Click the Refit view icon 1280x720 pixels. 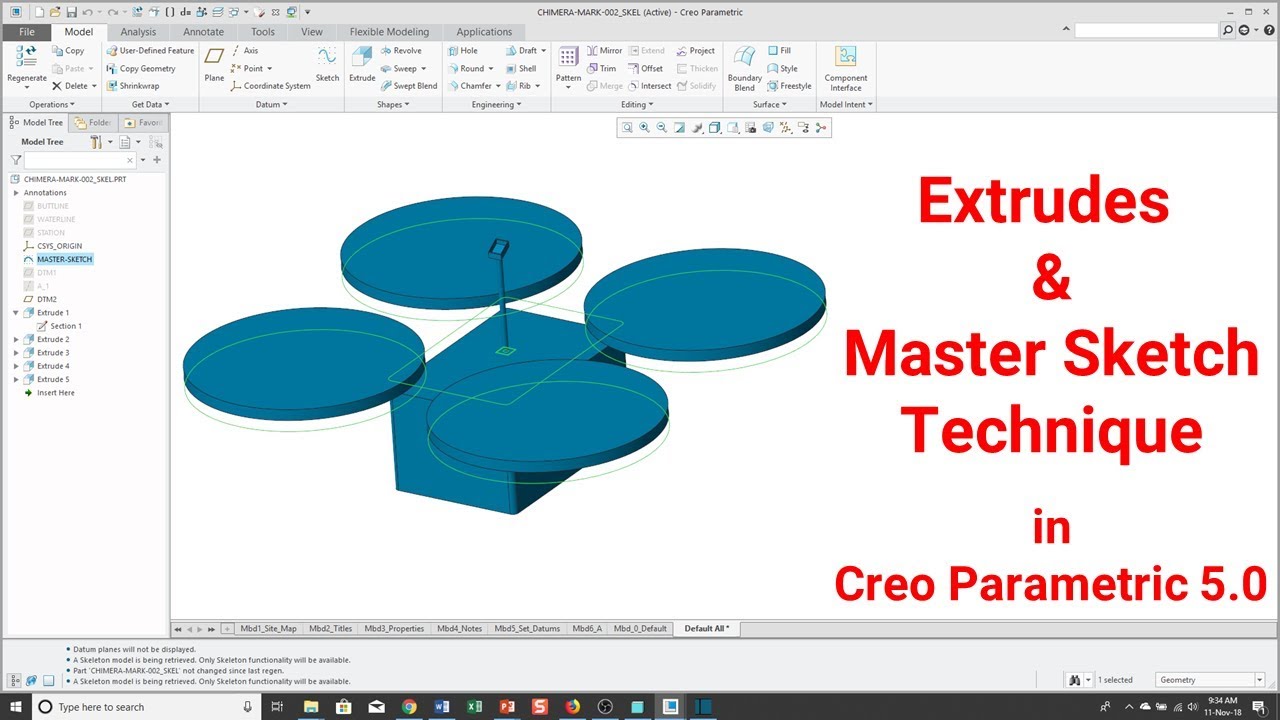[627, 127]
